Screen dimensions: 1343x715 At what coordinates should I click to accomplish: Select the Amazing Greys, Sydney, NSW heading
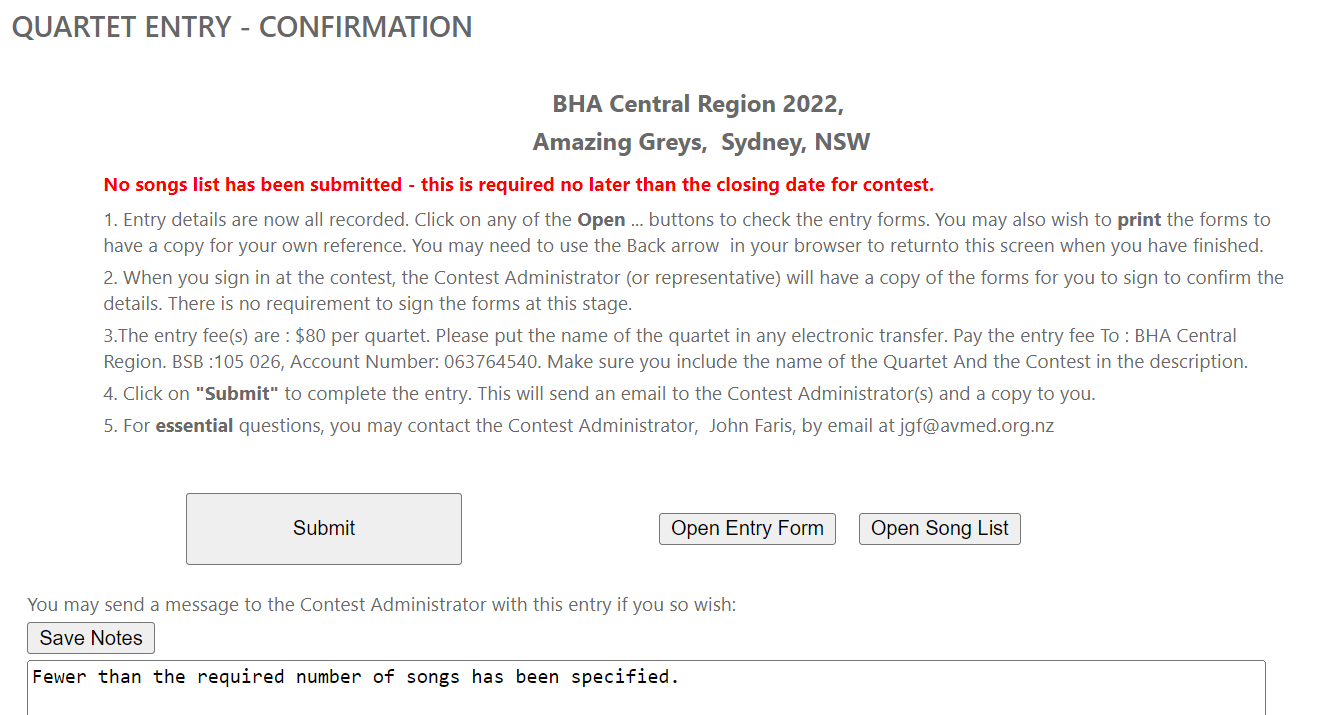click(x=701, y=142)
